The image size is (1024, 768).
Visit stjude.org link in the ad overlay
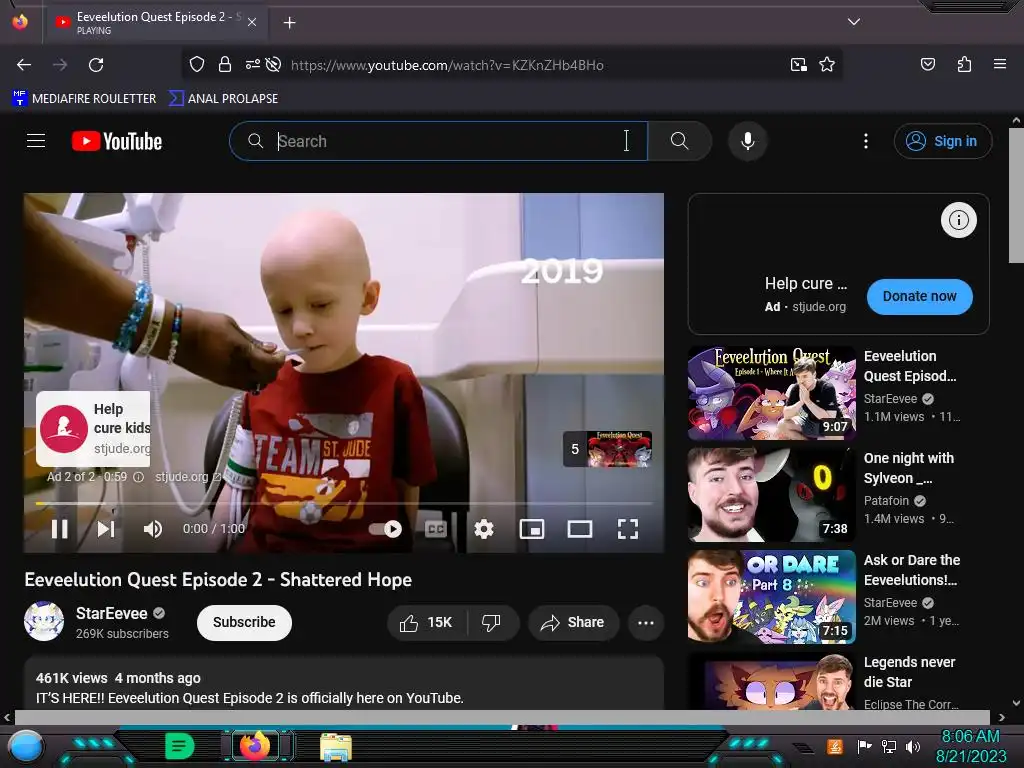(x=187, y=477)
